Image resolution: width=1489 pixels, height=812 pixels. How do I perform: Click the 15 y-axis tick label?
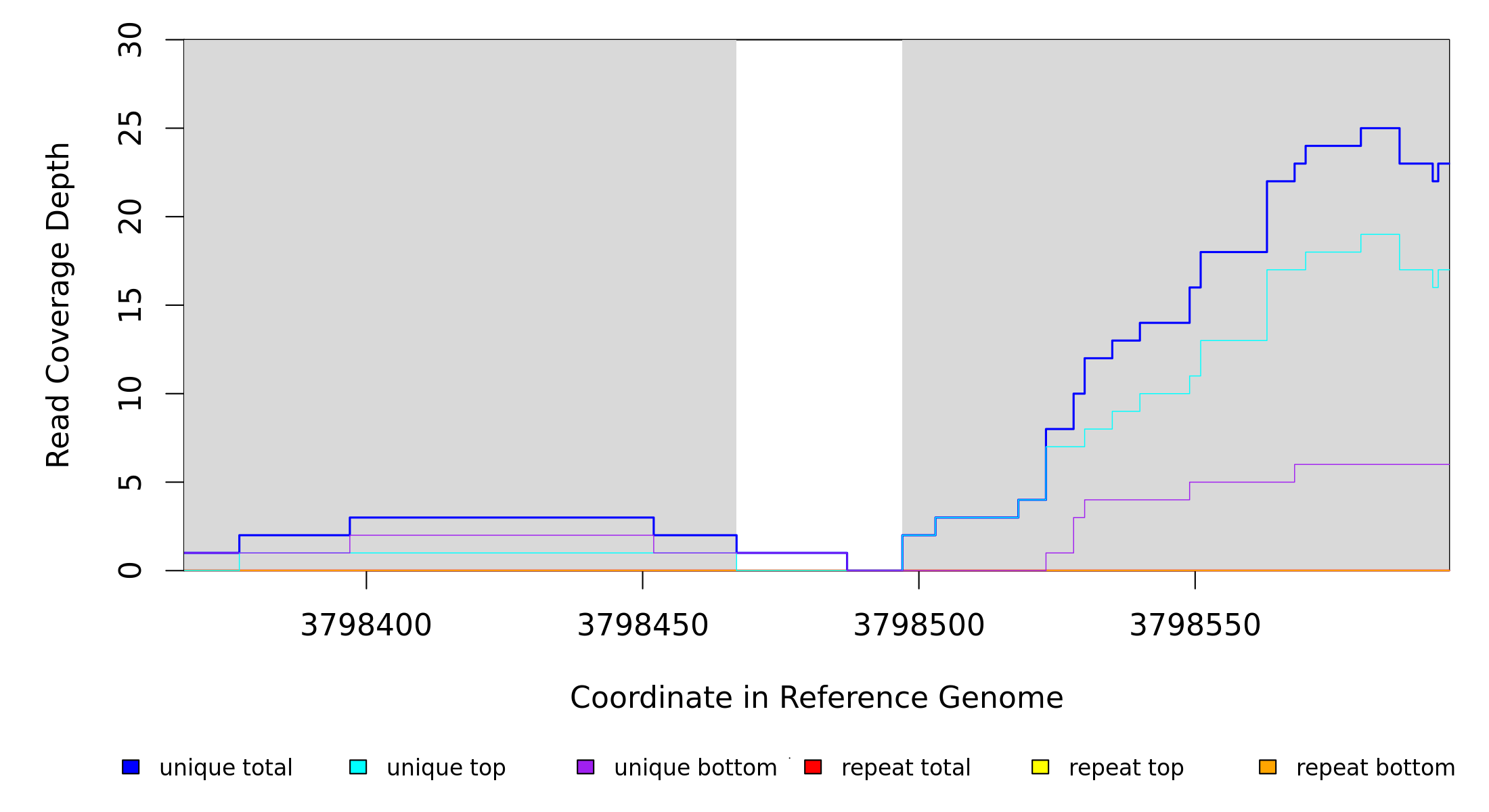(130, 305)
